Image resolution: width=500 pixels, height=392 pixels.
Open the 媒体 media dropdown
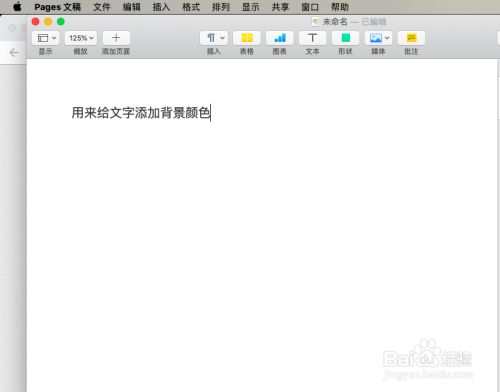378,38
